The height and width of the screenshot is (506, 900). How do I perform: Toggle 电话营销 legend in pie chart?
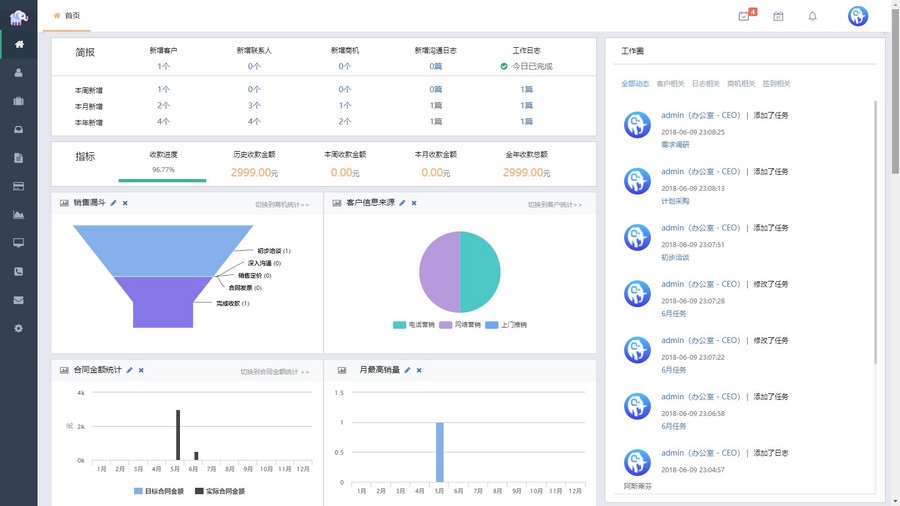[413, 325]
